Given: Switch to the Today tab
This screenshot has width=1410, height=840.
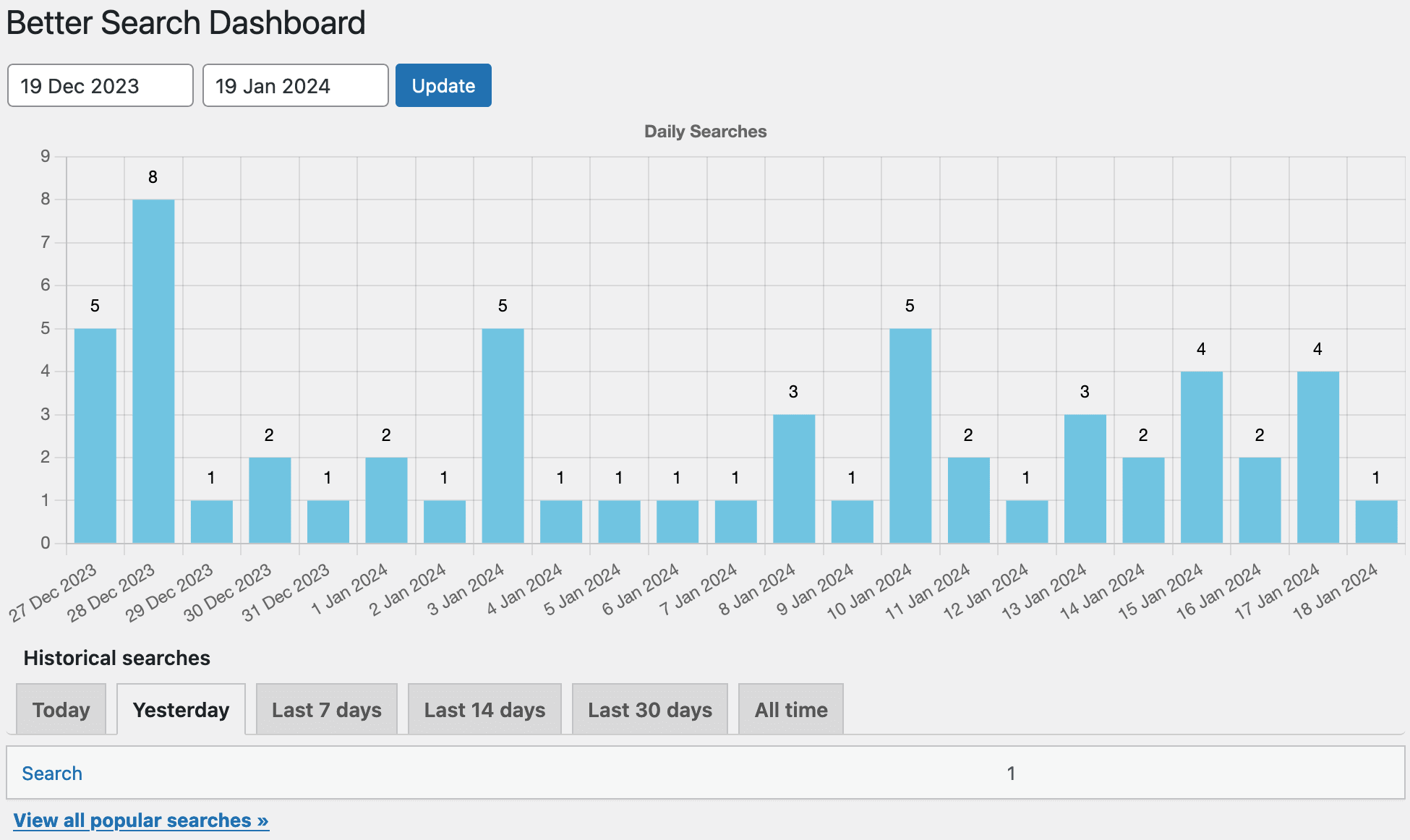Looking at the screenshot, I should point(61,710).
